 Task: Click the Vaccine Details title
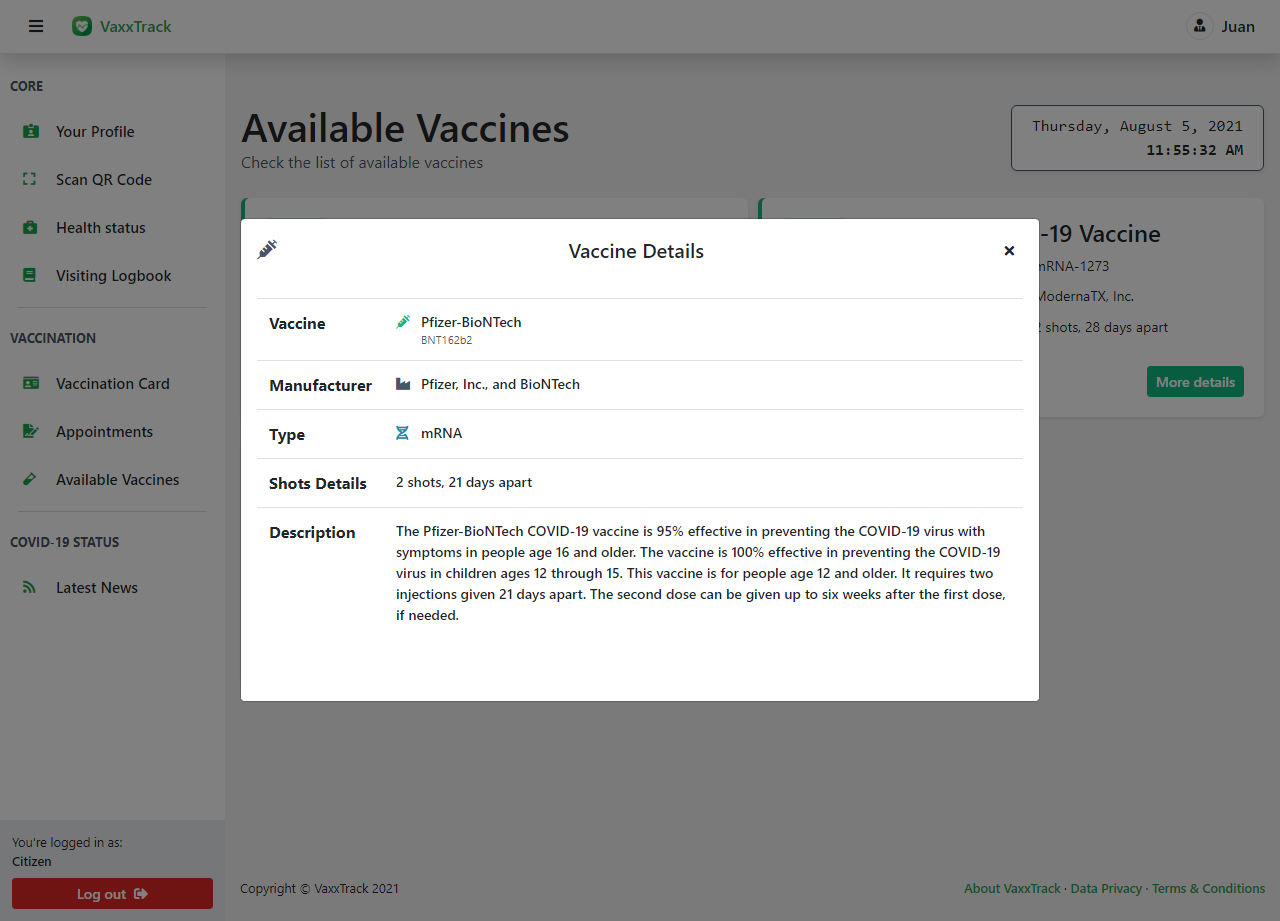tap(636, 251)
